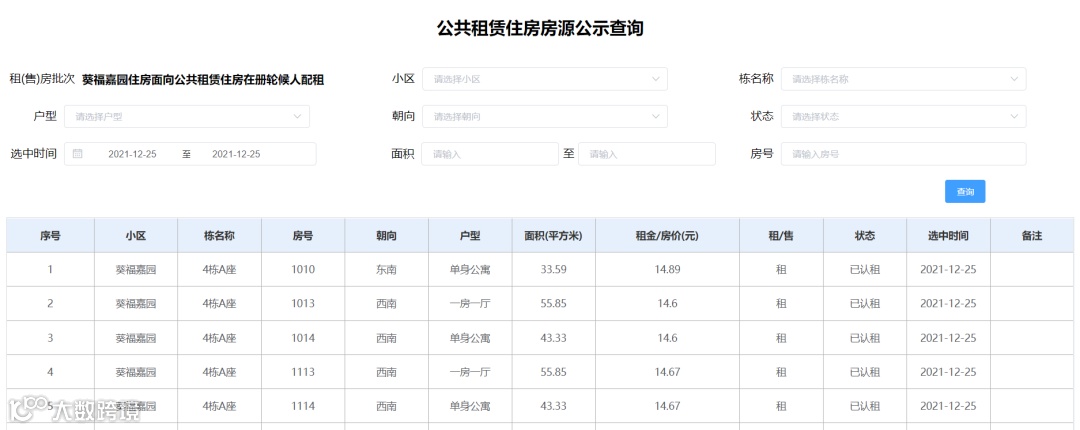Click the 栋名称 column header in table
Viewport: 1080px width, 430px height.
tap(219, 236)
